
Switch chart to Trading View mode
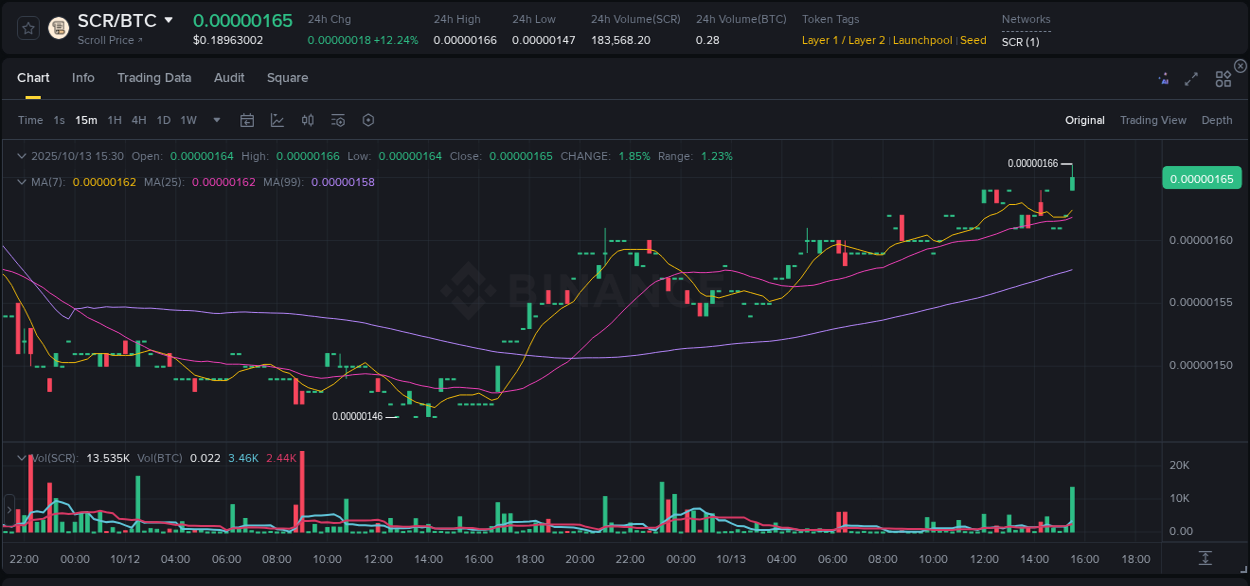pyautogui.click(x=1153, y=120)
